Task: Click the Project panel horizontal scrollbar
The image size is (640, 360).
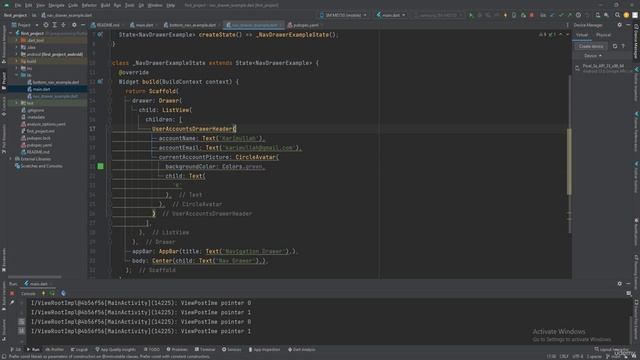Action: [35, 277]
